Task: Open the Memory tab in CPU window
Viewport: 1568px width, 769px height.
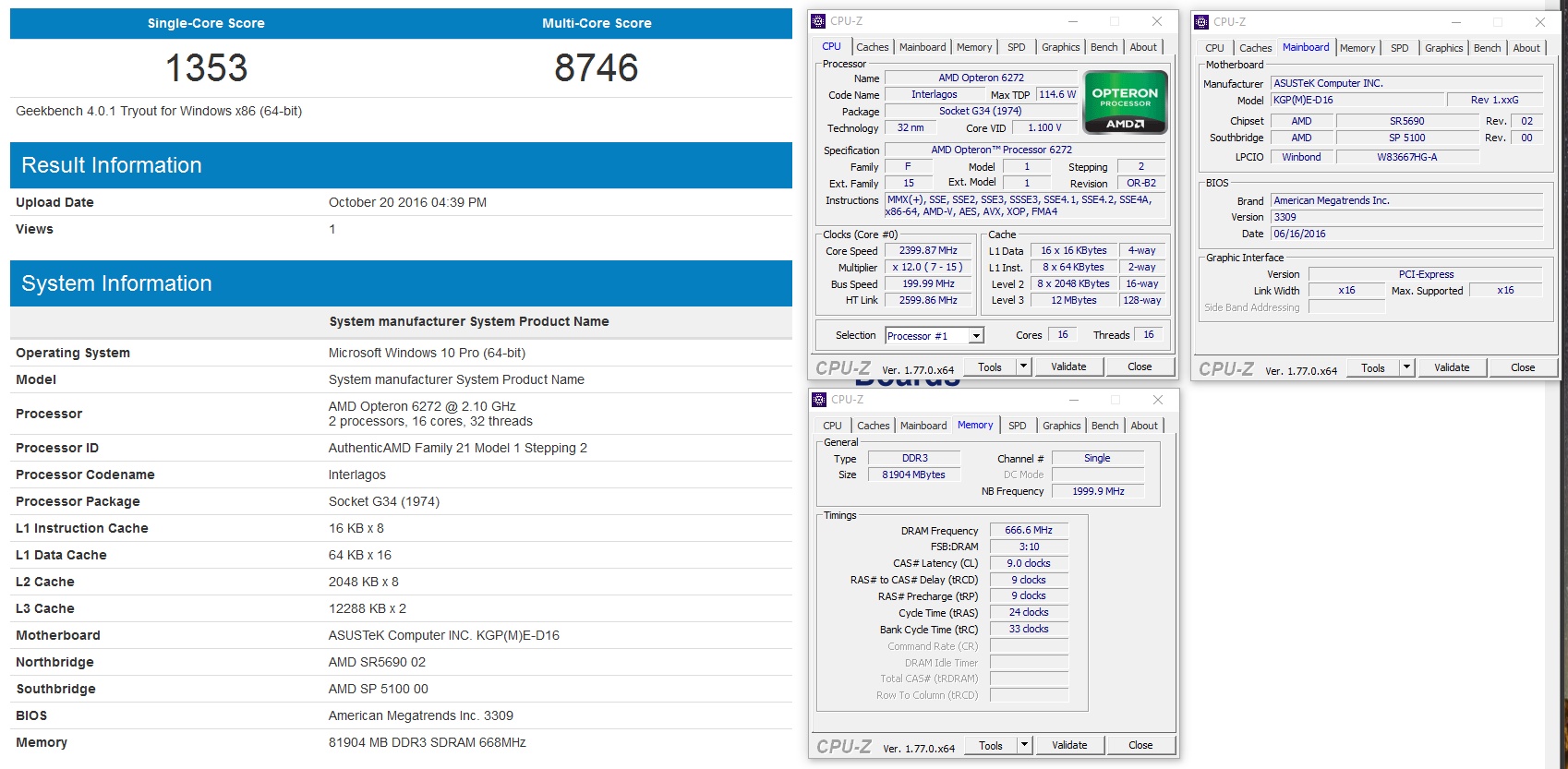Action: [x=974, y=47]
